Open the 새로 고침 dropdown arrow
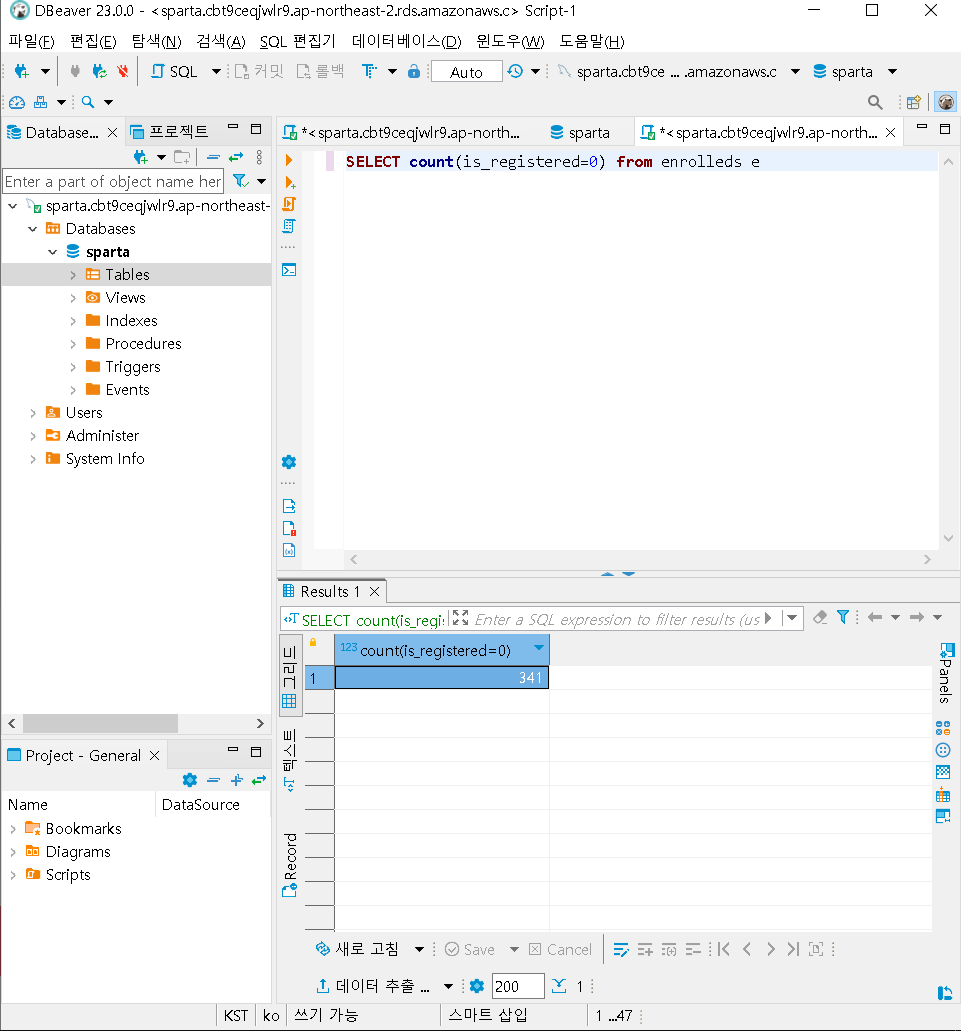961x1031 pixels. pyautogui.click(x=419, y=949)
